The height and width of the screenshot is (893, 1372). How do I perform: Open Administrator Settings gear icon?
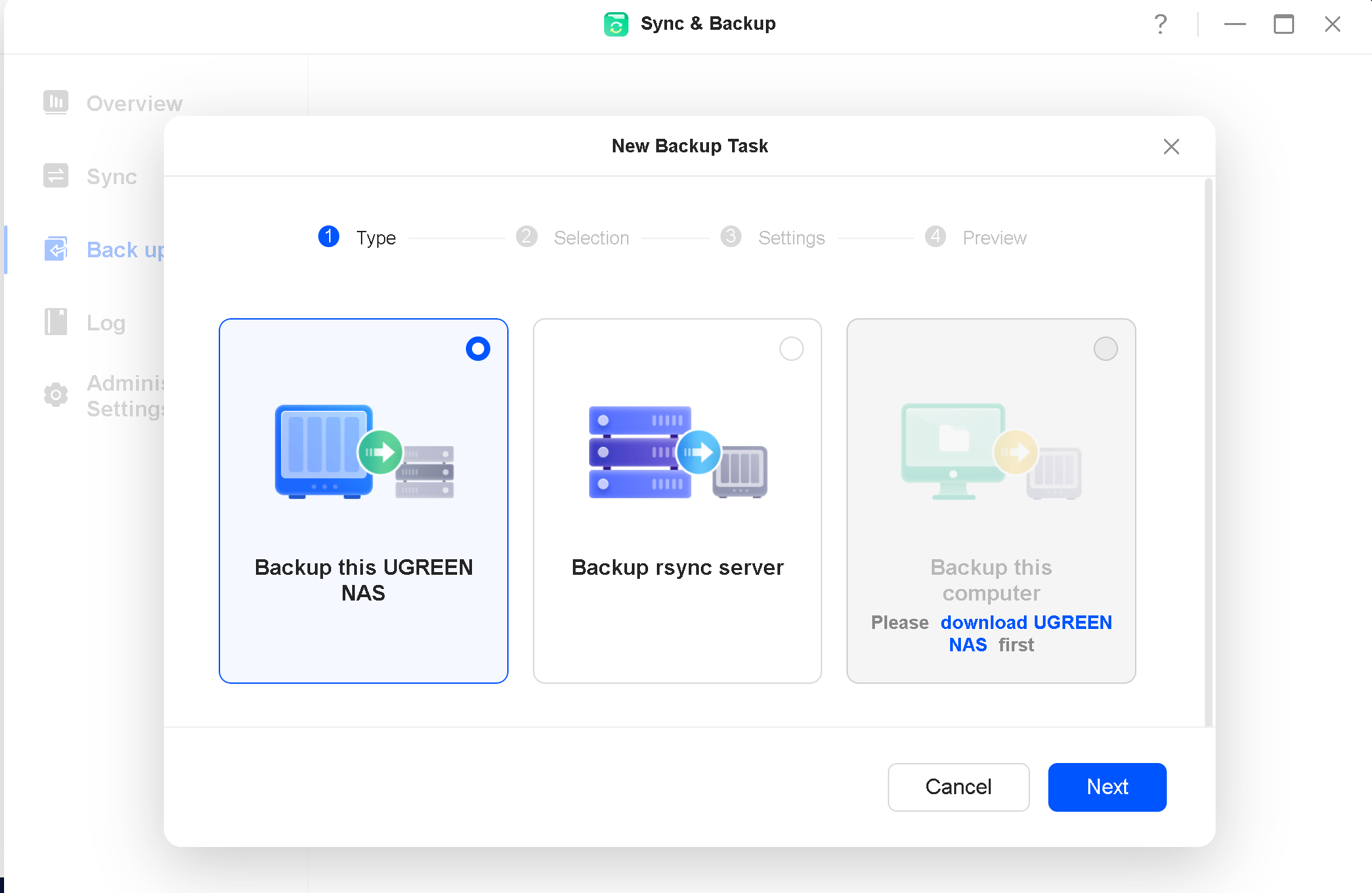click(56, 395)
